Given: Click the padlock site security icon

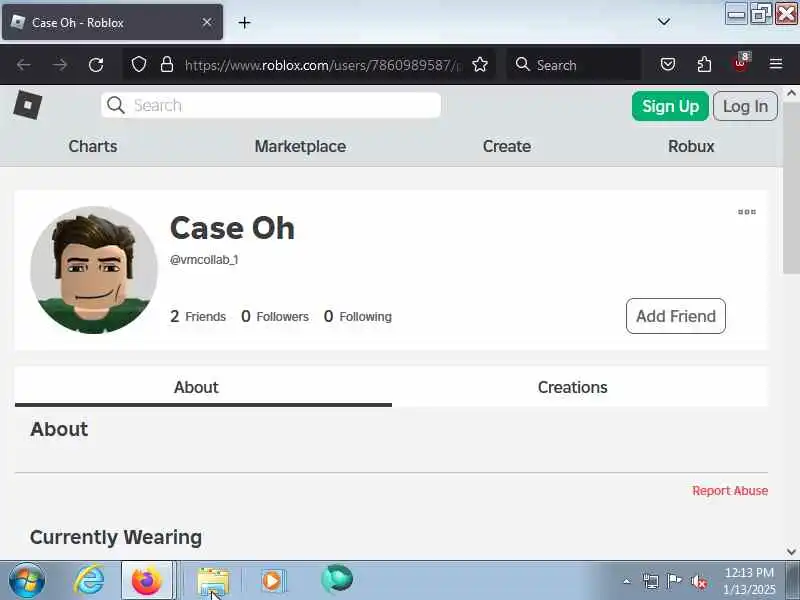Looking at the screenshot, I should coord(167,65).
